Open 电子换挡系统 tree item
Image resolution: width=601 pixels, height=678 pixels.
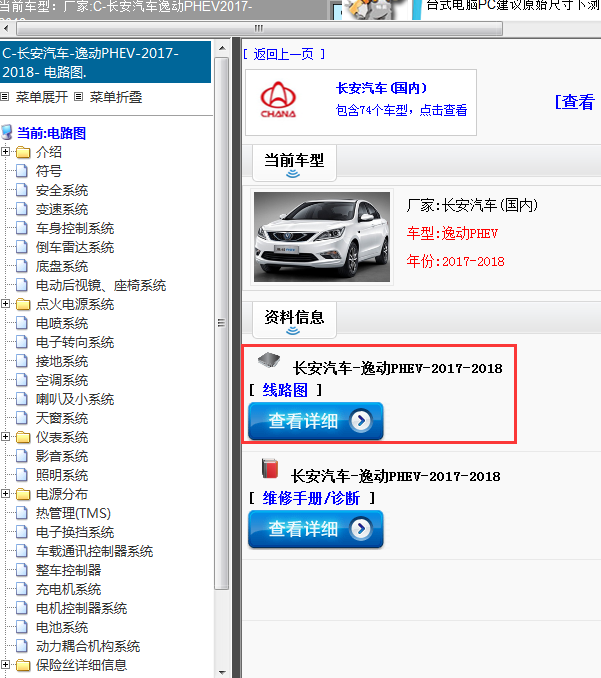(x=75, y=532)
